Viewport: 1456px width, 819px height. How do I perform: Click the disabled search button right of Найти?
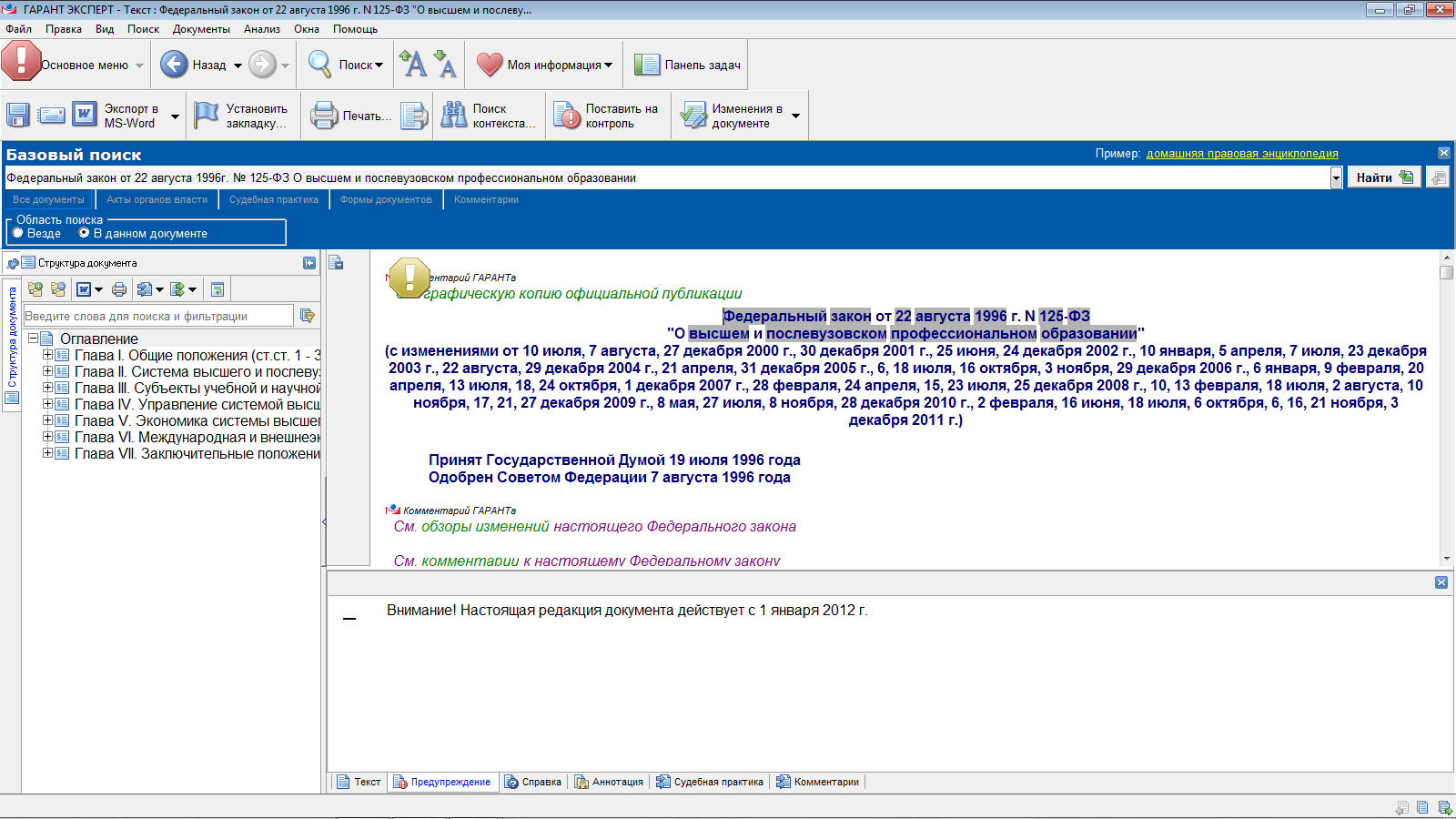coord(1438,177)
